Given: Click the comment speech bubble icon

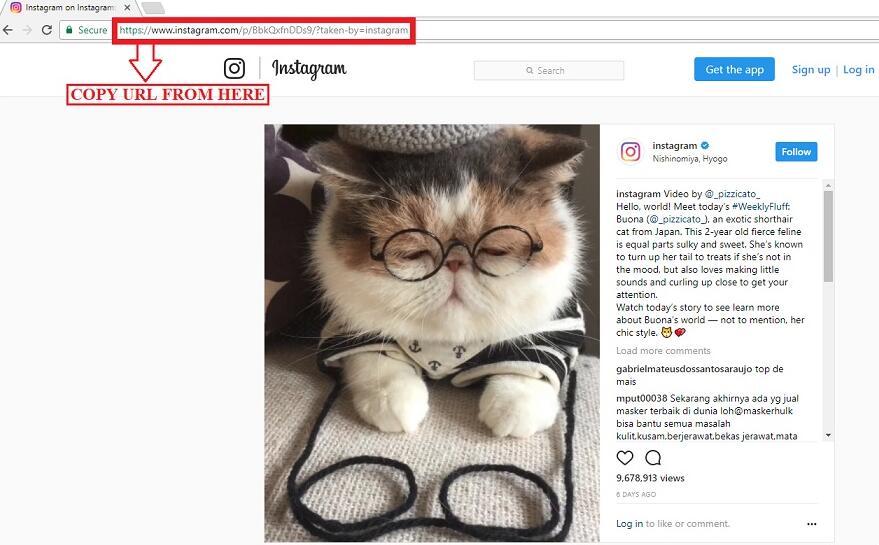Looking at the screenshot, I should pyautogui.click(x=653, y=458).
